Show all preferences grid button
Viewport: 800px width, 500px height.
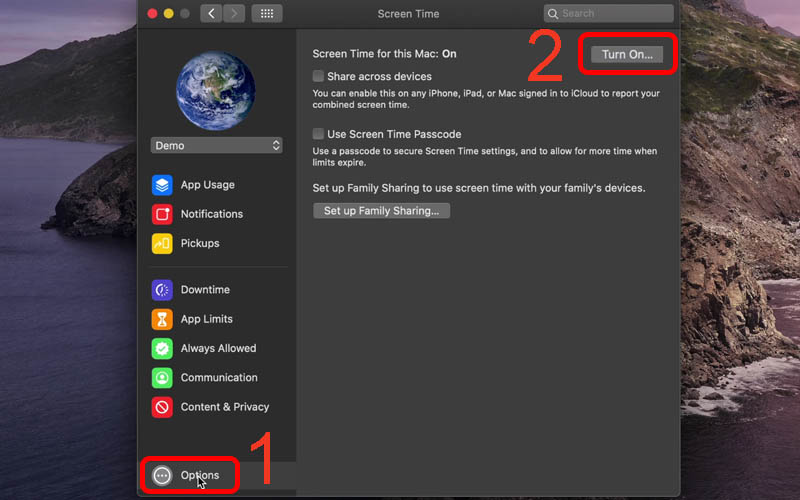click(267, 14)
